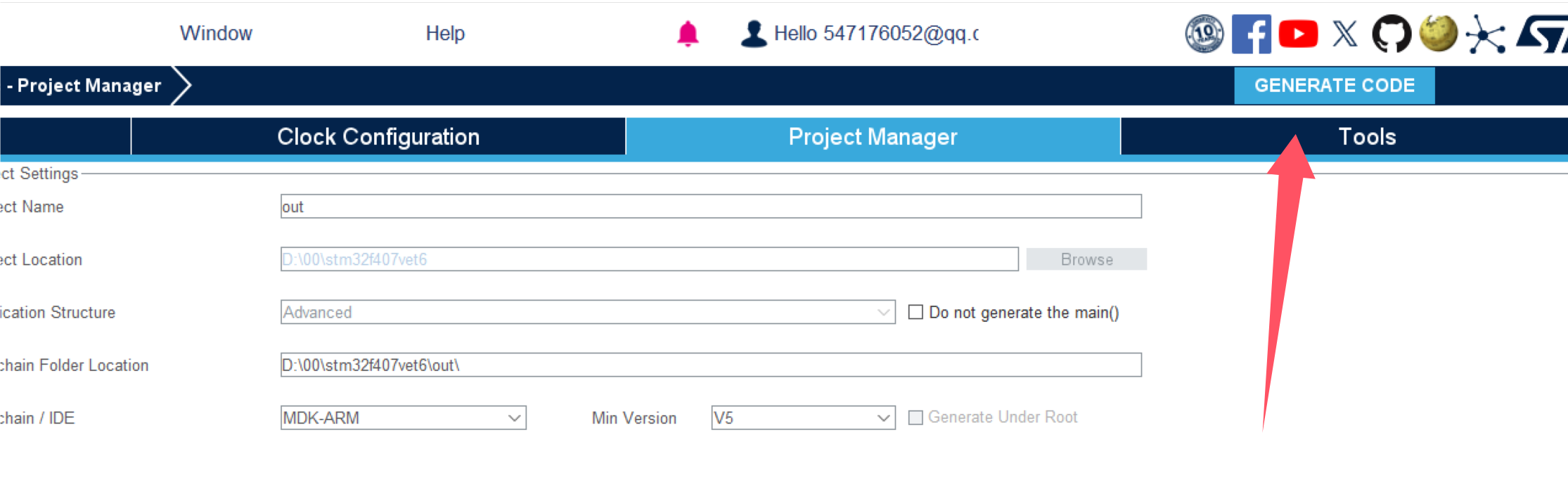
Task: Click the ST community network icon
Action: [1486, 34]
